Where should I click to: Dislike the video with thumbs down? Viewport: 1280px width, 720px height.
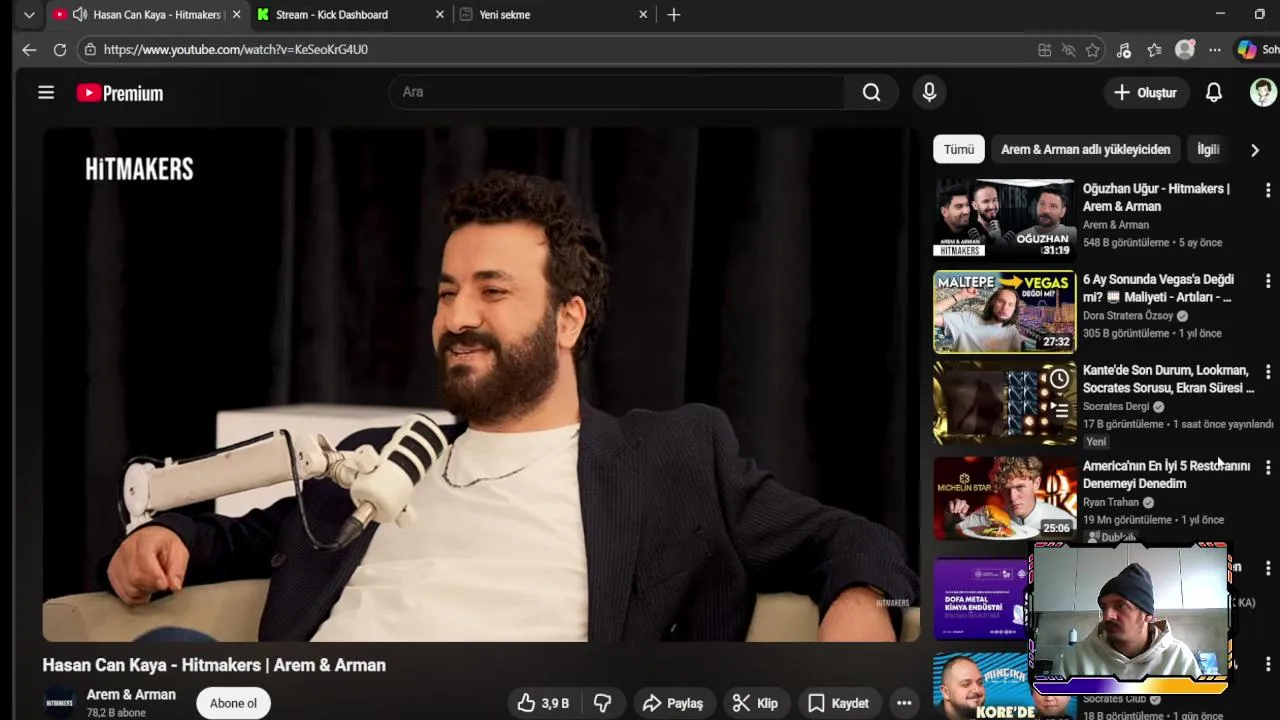[x=602, y=703]
